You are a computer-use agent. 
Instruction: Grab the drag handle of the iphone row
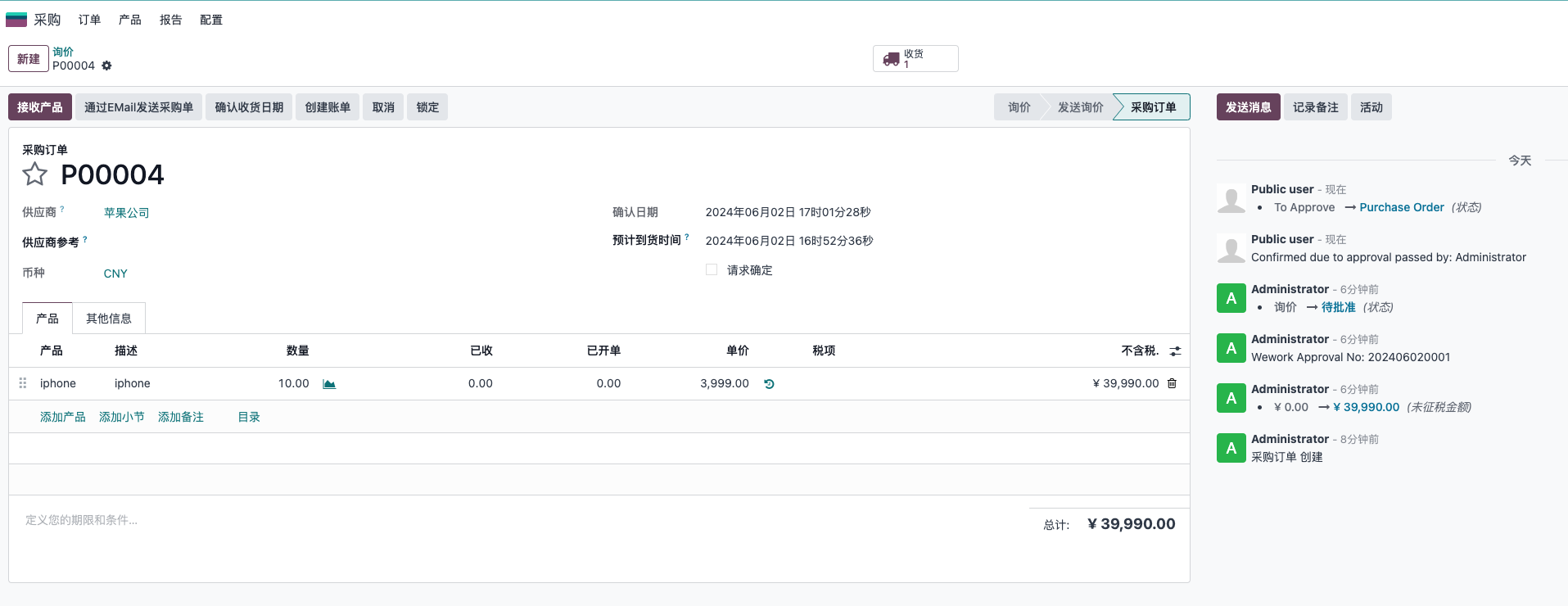23,383
